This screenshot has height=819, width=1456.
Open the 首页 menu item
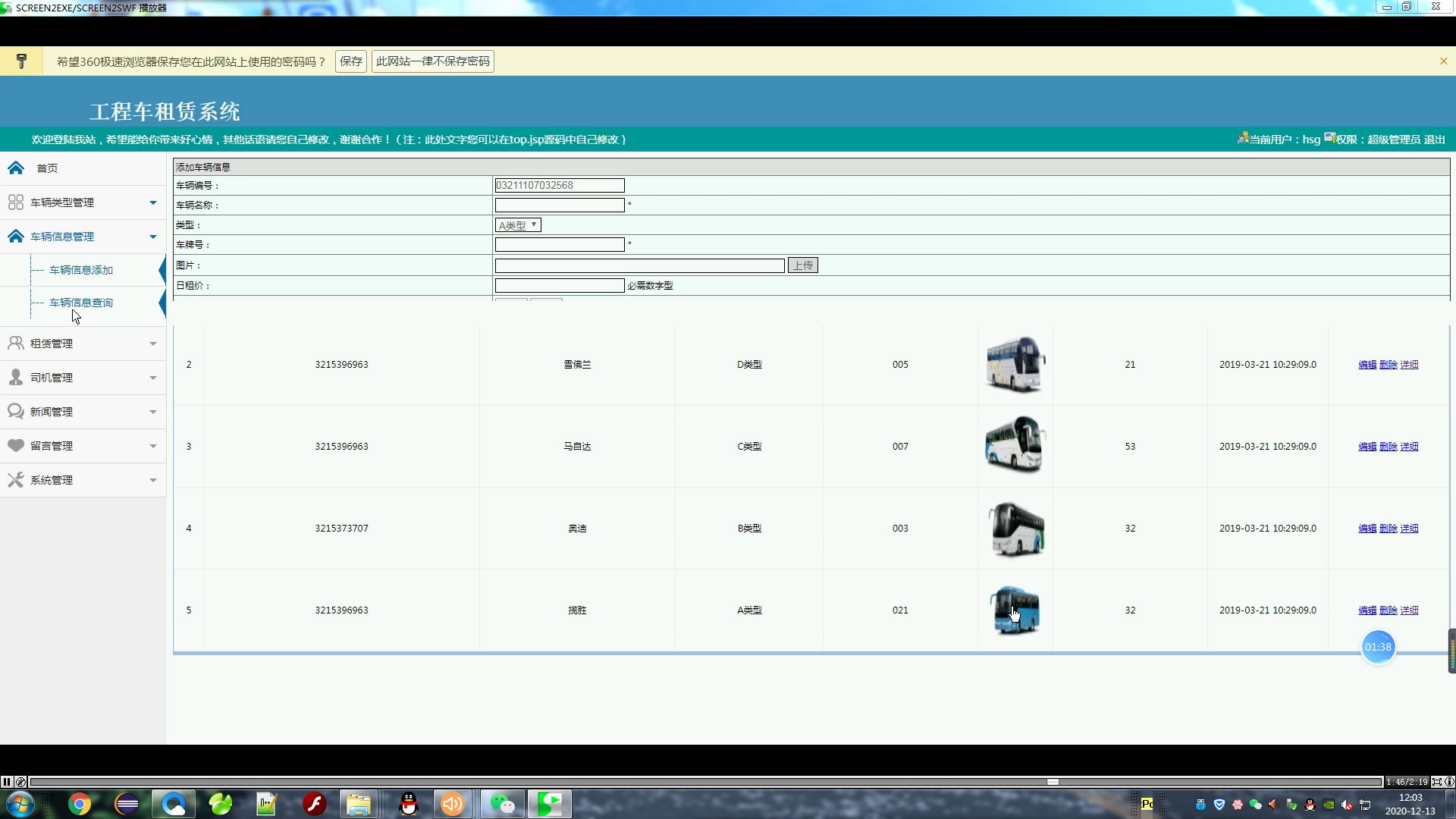click(47, 168)
